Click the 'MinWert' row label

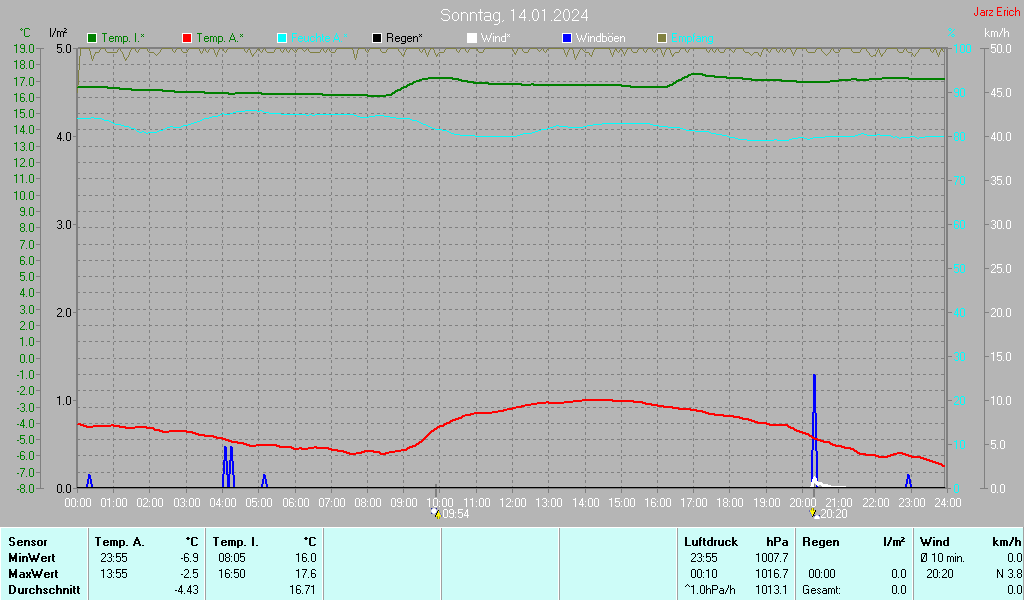32,558
